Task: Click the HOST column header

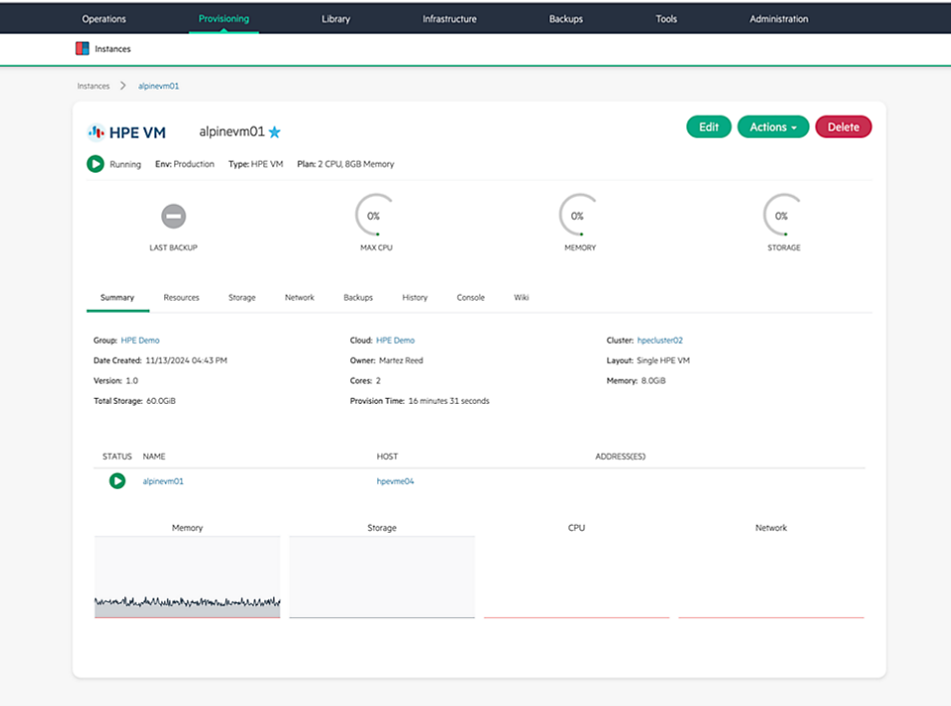Action: point(388,456)
